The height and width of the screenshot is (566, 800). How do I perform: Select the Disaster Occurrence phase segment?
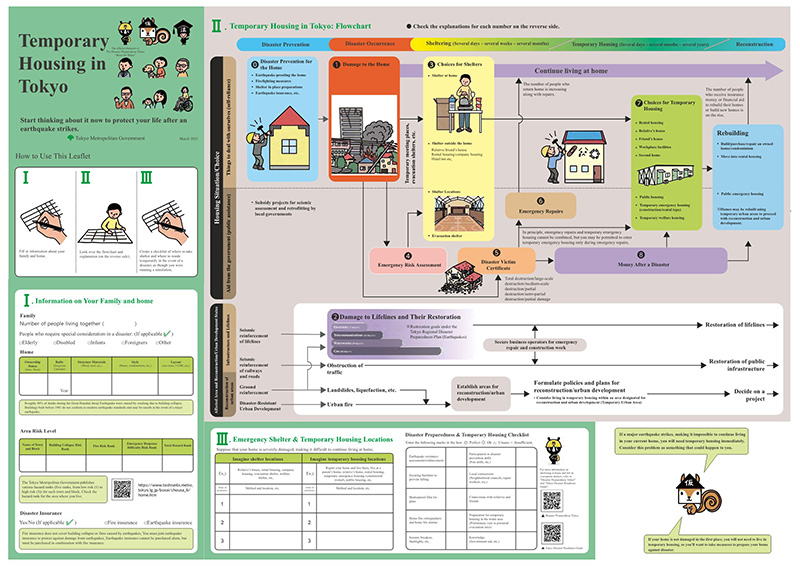point(370,44)
